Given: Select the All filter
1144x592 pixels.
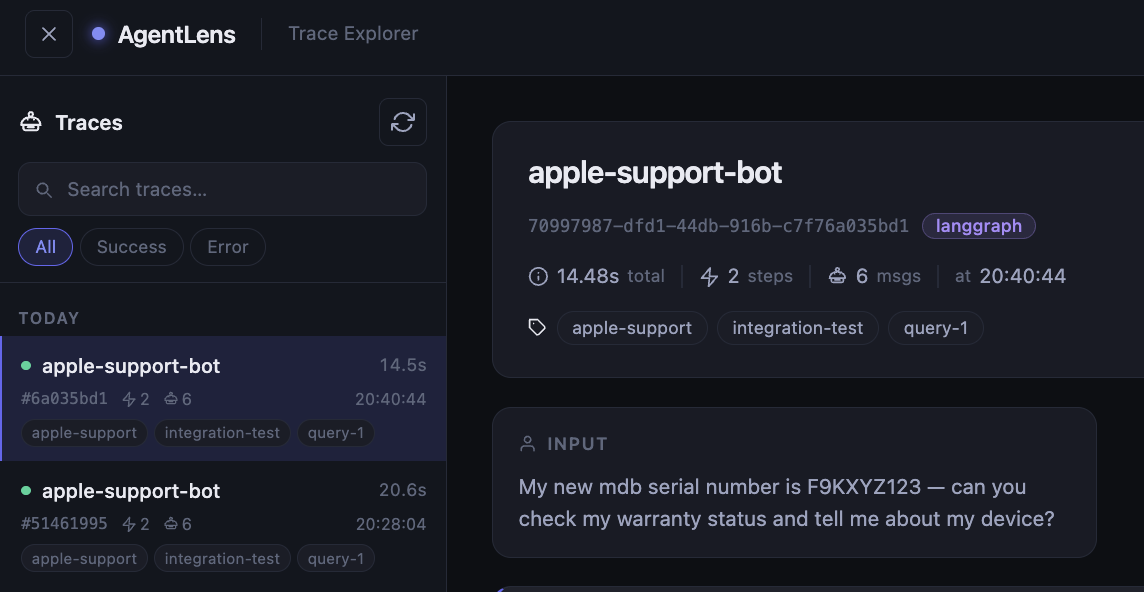Looking at the screenshot, I should (x=45, y=247).
